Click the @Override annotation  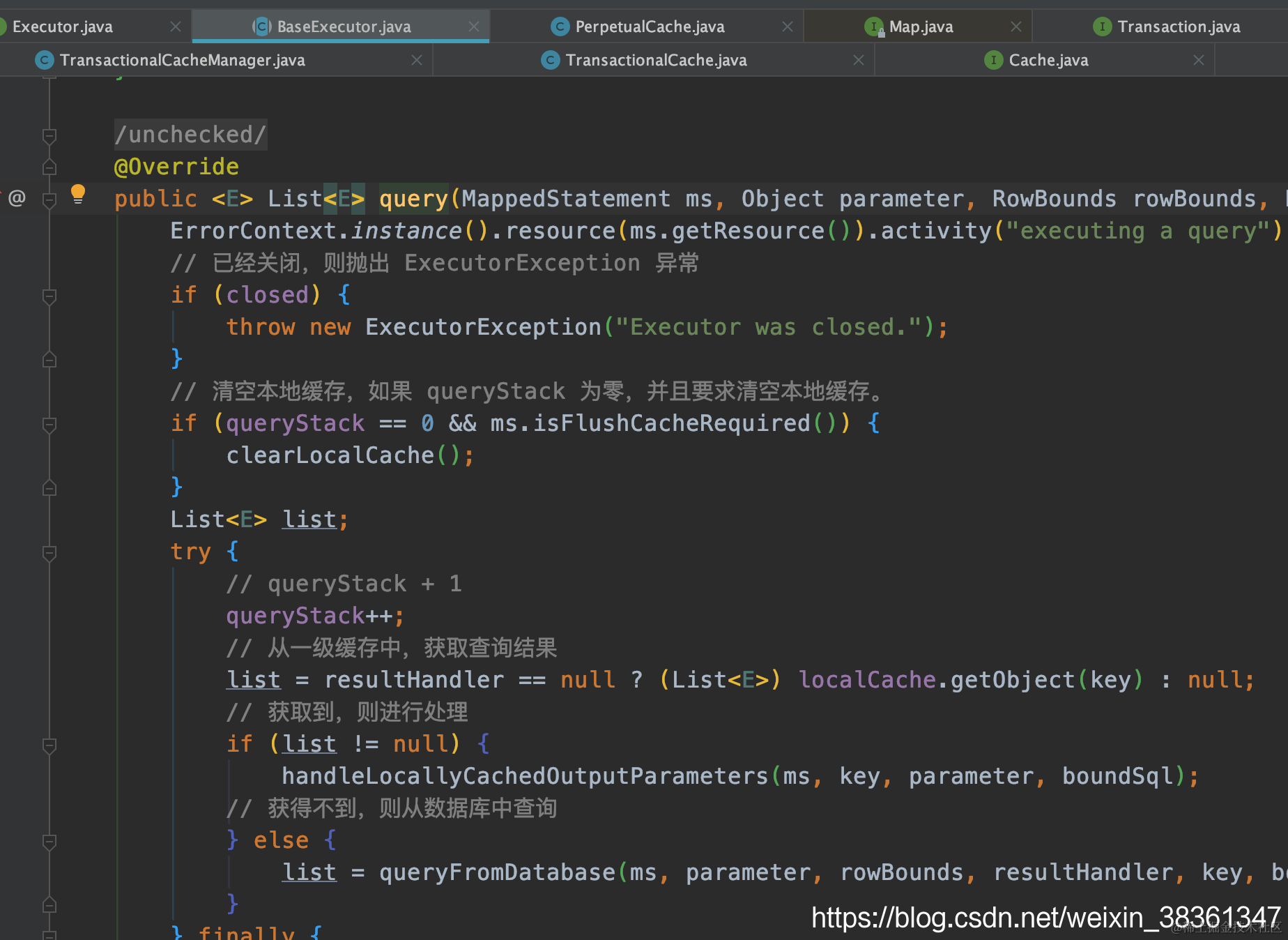click(176, 167)
